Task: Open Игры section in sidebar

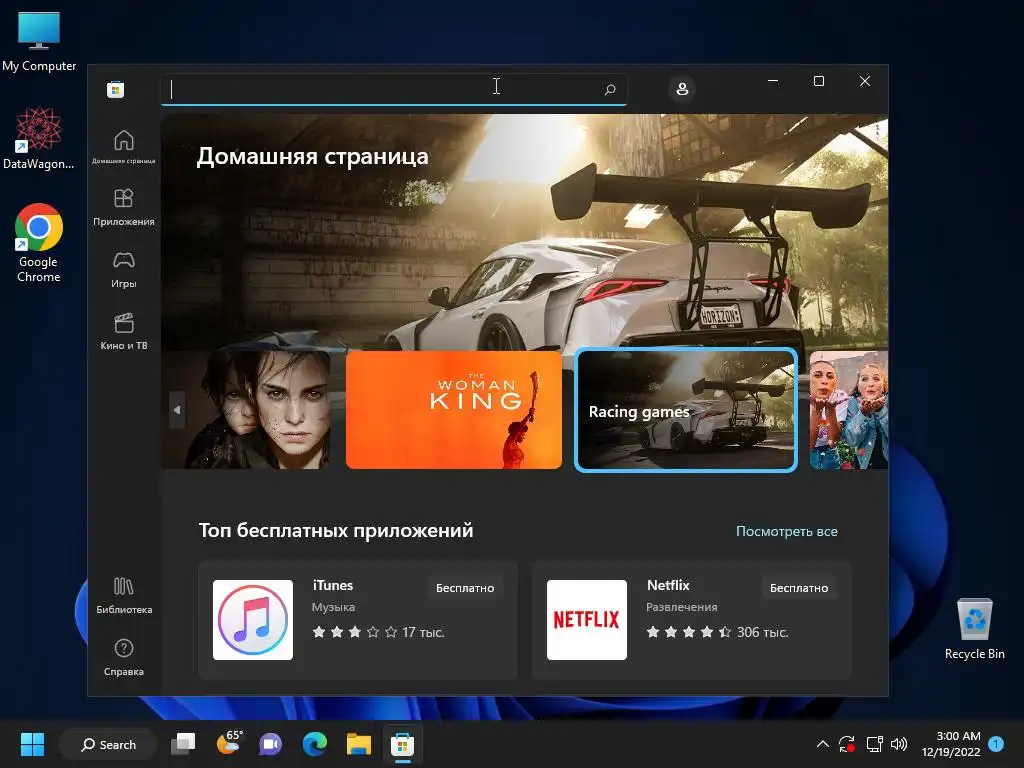Action: [x=123, y=270]
